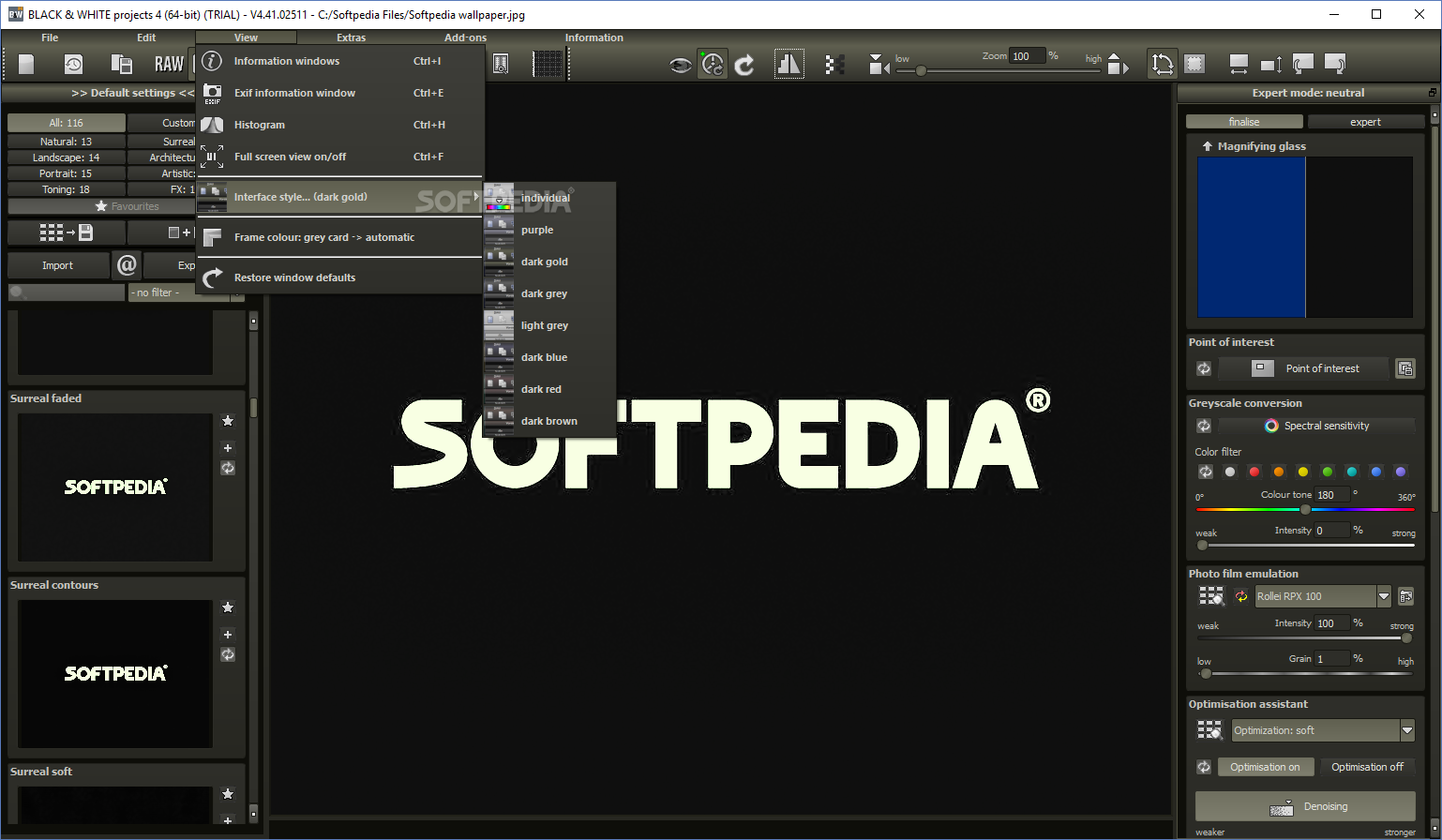Toggle Full screen view on/off entry
Screen dimensions: 1442x840
339,157
